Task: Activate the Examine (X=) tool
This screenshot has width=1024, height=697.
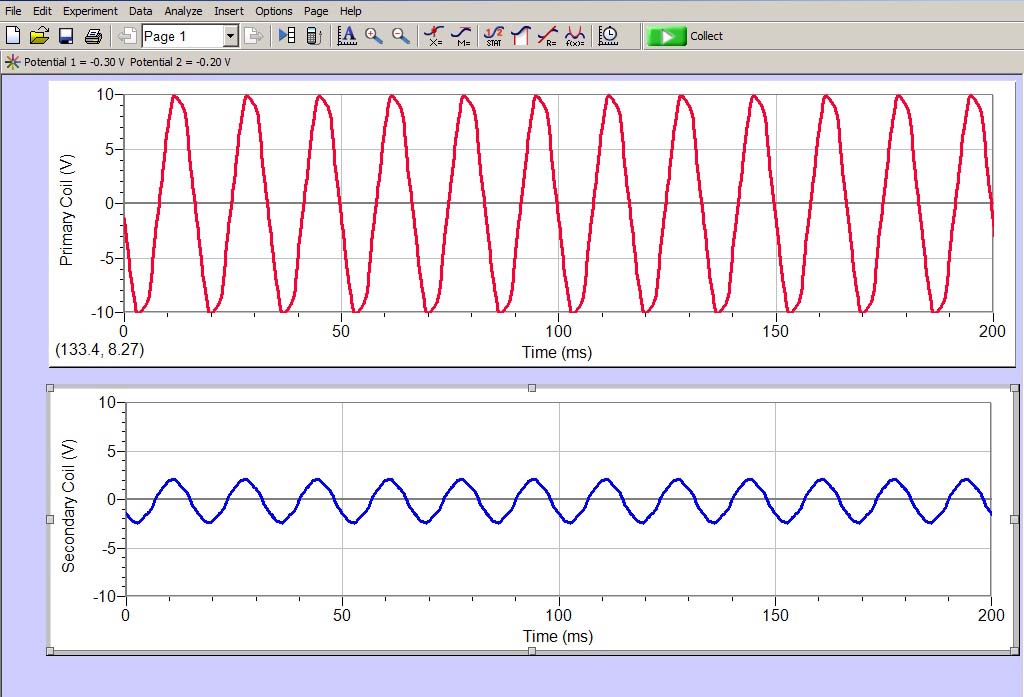Action: [x=434, y=36]
